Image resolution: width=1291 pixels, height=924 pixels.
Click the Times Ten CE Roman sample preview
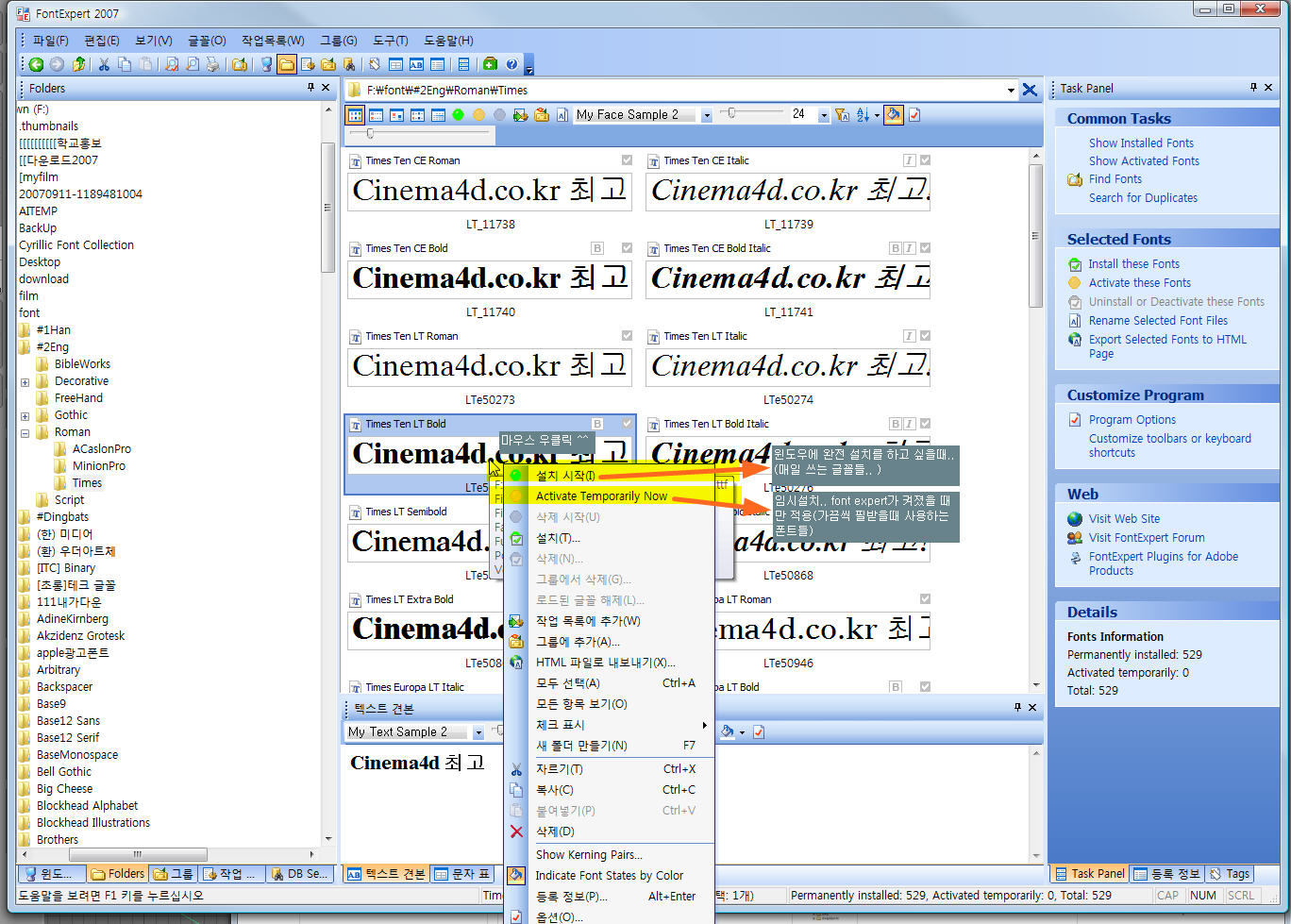(x=490, y=191)
